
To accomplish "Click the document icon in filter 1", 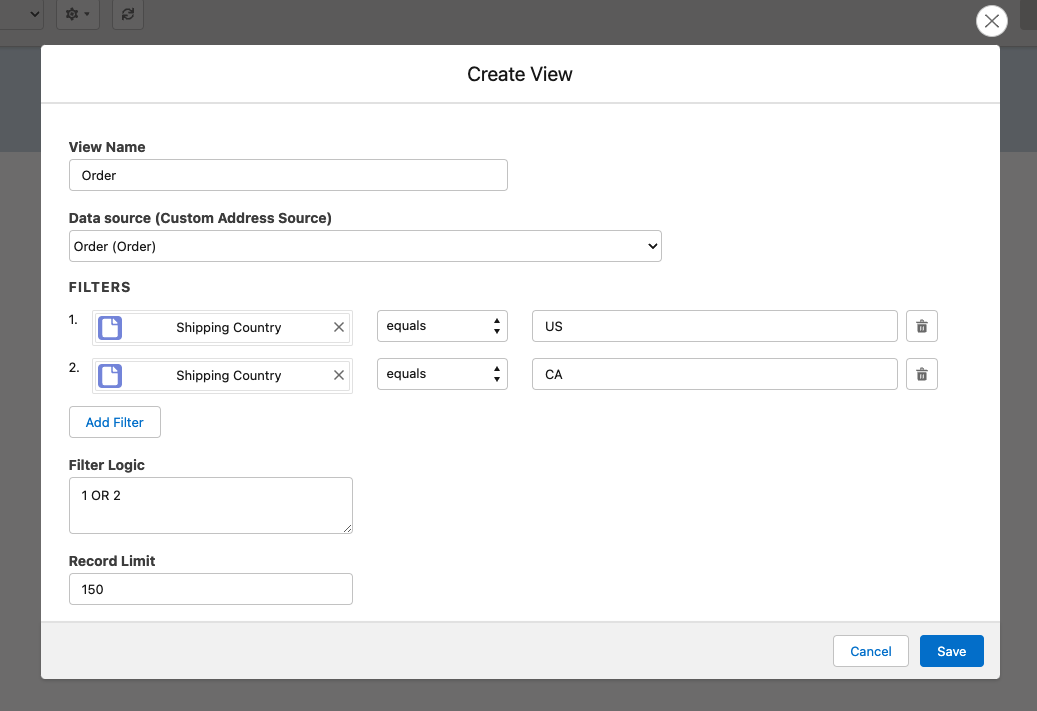I will [x=110, y=327].
